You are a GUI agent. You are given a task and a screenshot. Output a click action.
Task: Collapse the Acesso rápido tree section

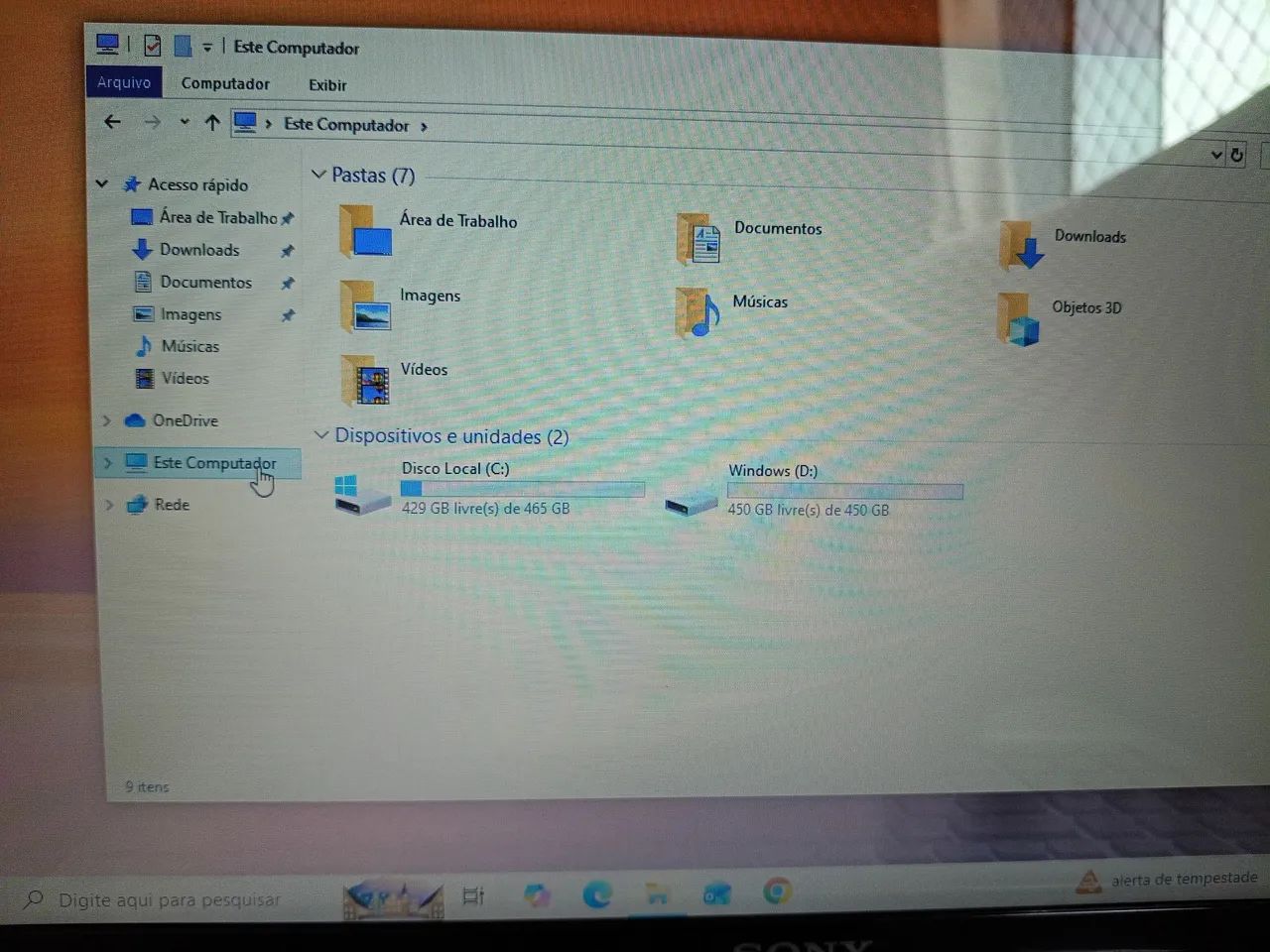tap(102, 183)
